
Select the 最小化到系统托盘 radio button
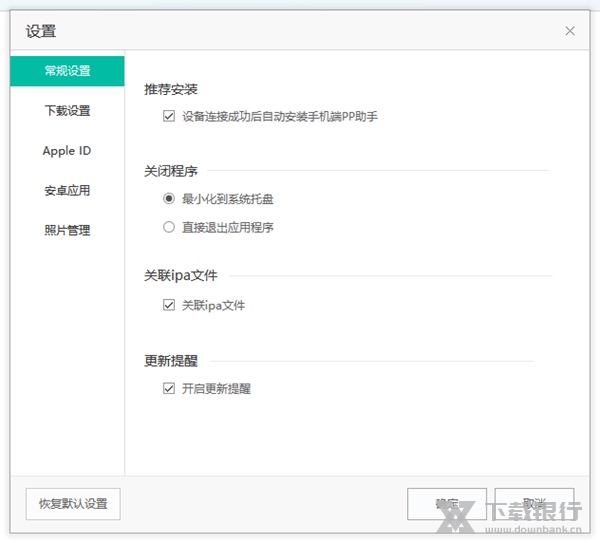tap(169, 199)
